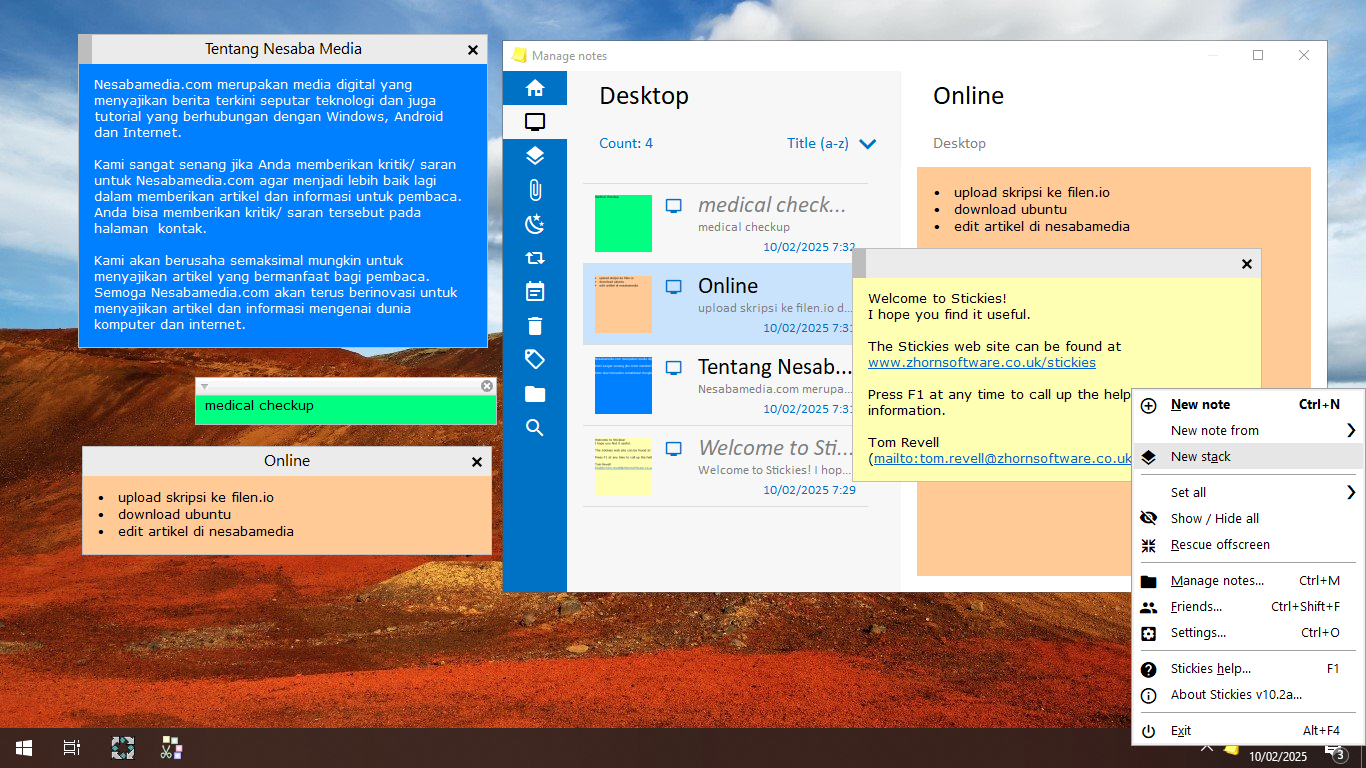
Task: Expand the New note from submenu
Action: coord(1248,431)
